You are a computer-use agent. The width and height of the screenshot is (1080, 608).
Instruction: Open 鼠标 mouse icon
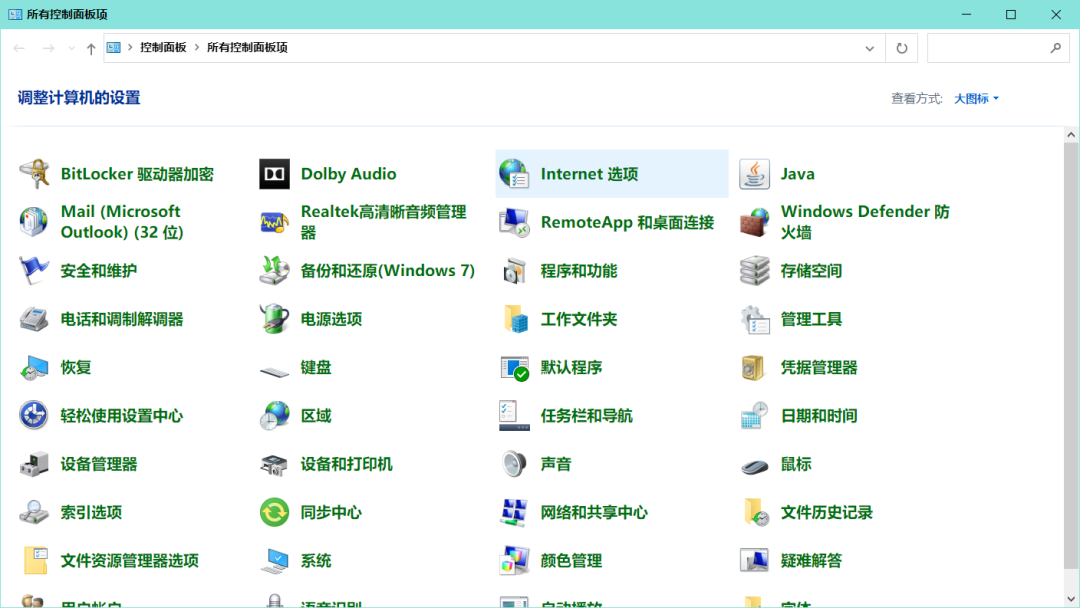[x=754, y=466]
